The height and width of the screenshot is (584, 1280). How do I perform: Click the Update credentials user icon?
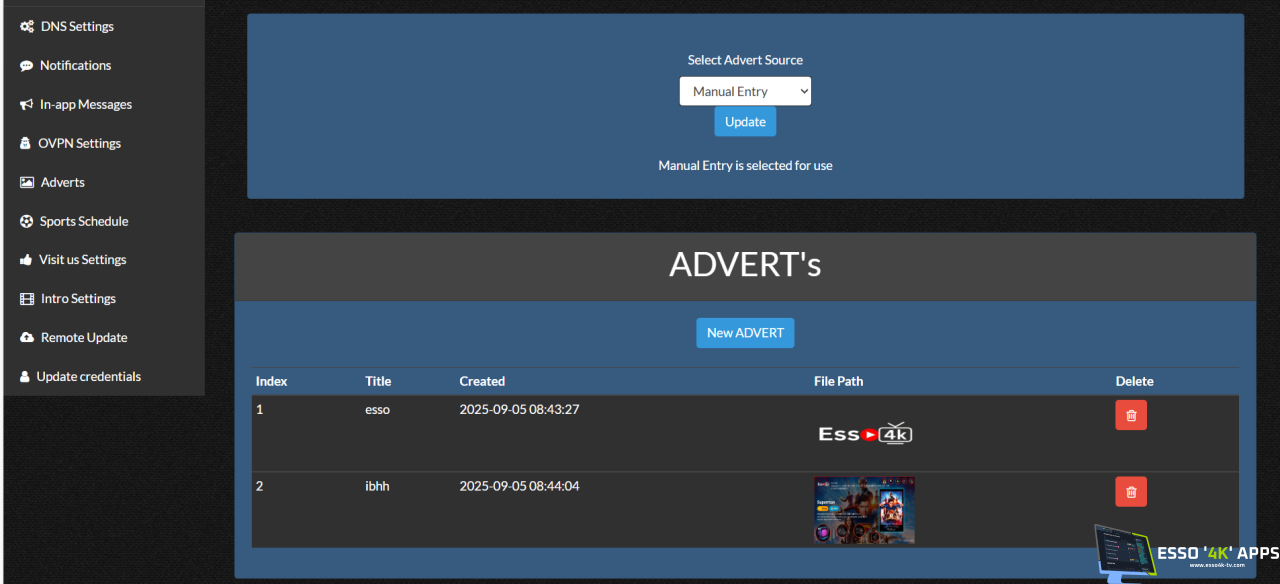(x=25, y=377)
